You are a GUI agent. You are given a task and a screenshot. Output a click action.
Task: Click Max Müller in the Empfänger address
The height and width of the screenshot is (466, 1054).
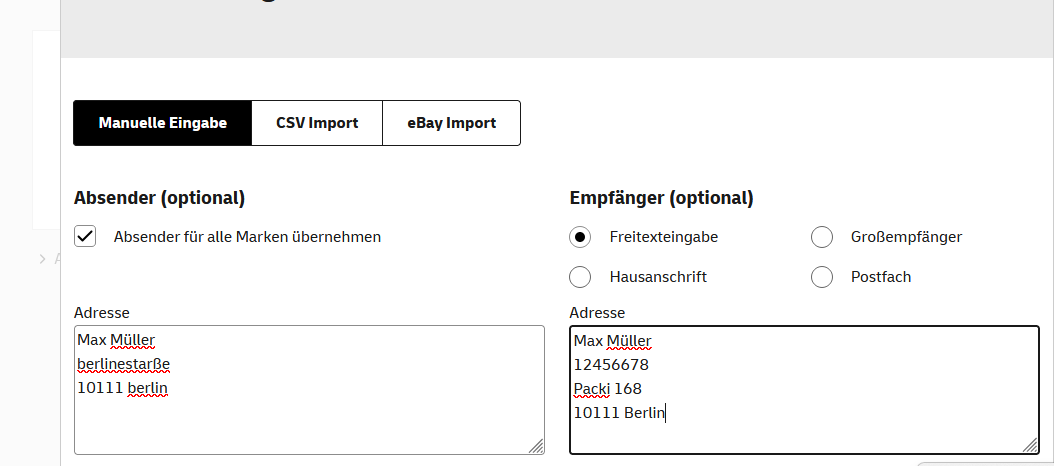coord(612,342)
